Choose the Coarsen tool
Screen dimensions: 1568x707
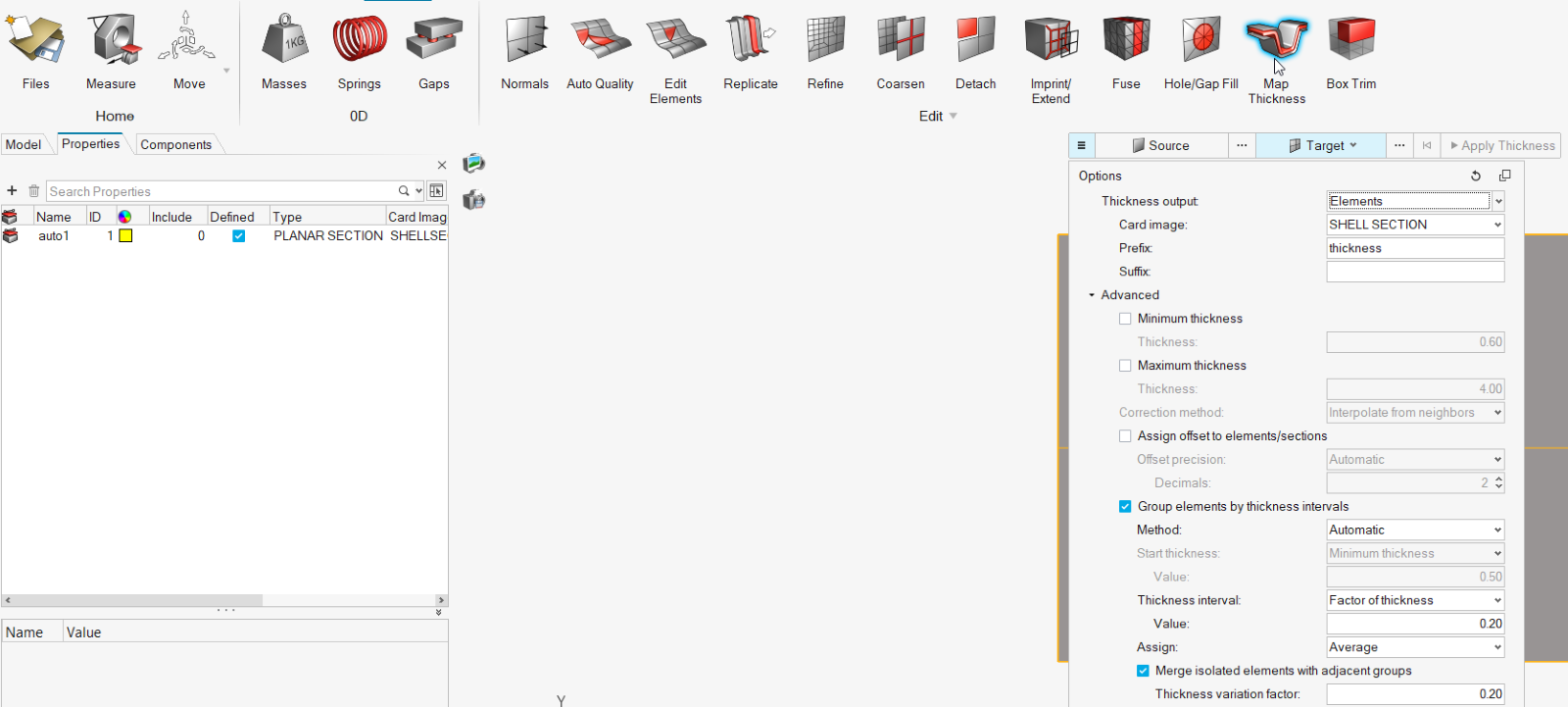pyautogui.click(x=901, y=51)
